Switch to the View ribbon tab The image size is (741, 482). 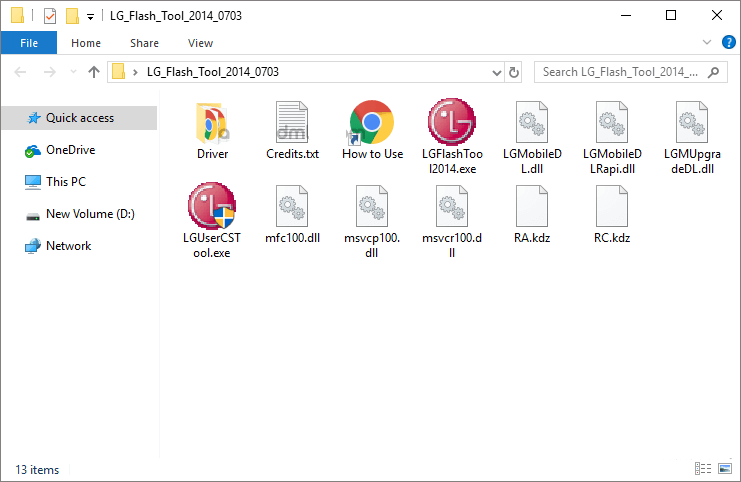click(200, 43)
